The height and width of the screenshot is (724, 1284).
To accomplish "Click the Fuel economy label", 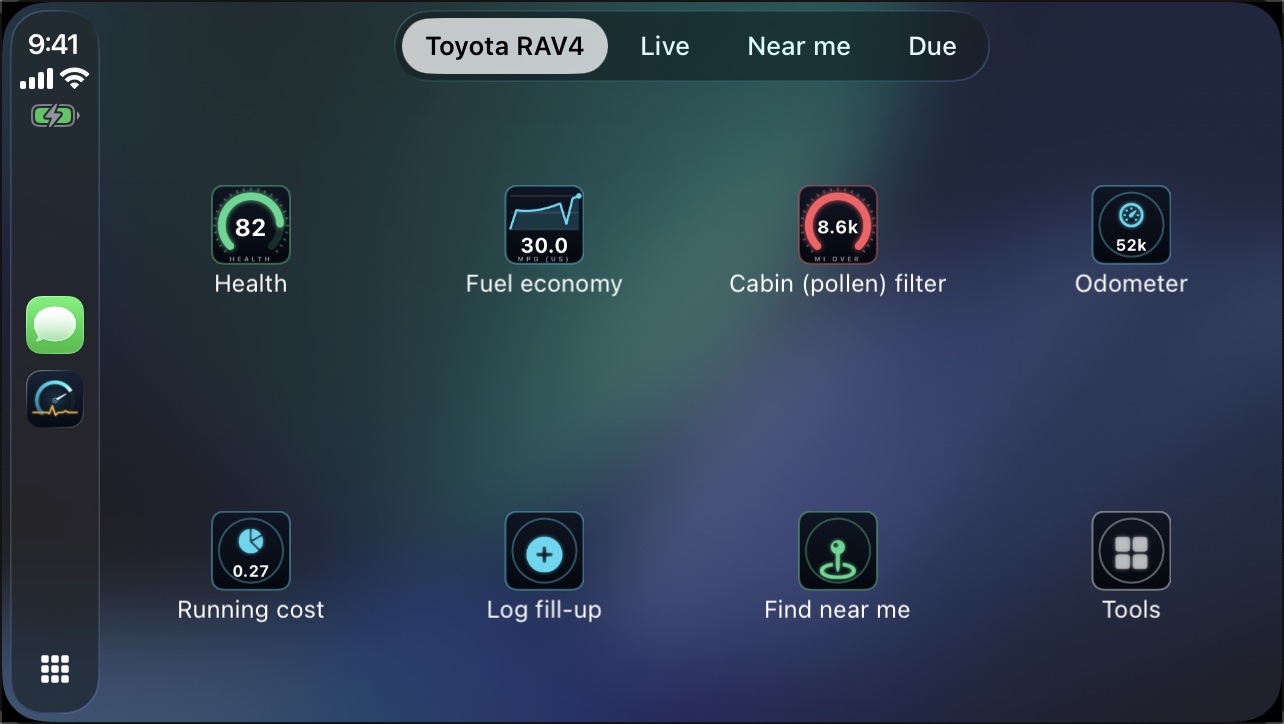I will (544, 284).
